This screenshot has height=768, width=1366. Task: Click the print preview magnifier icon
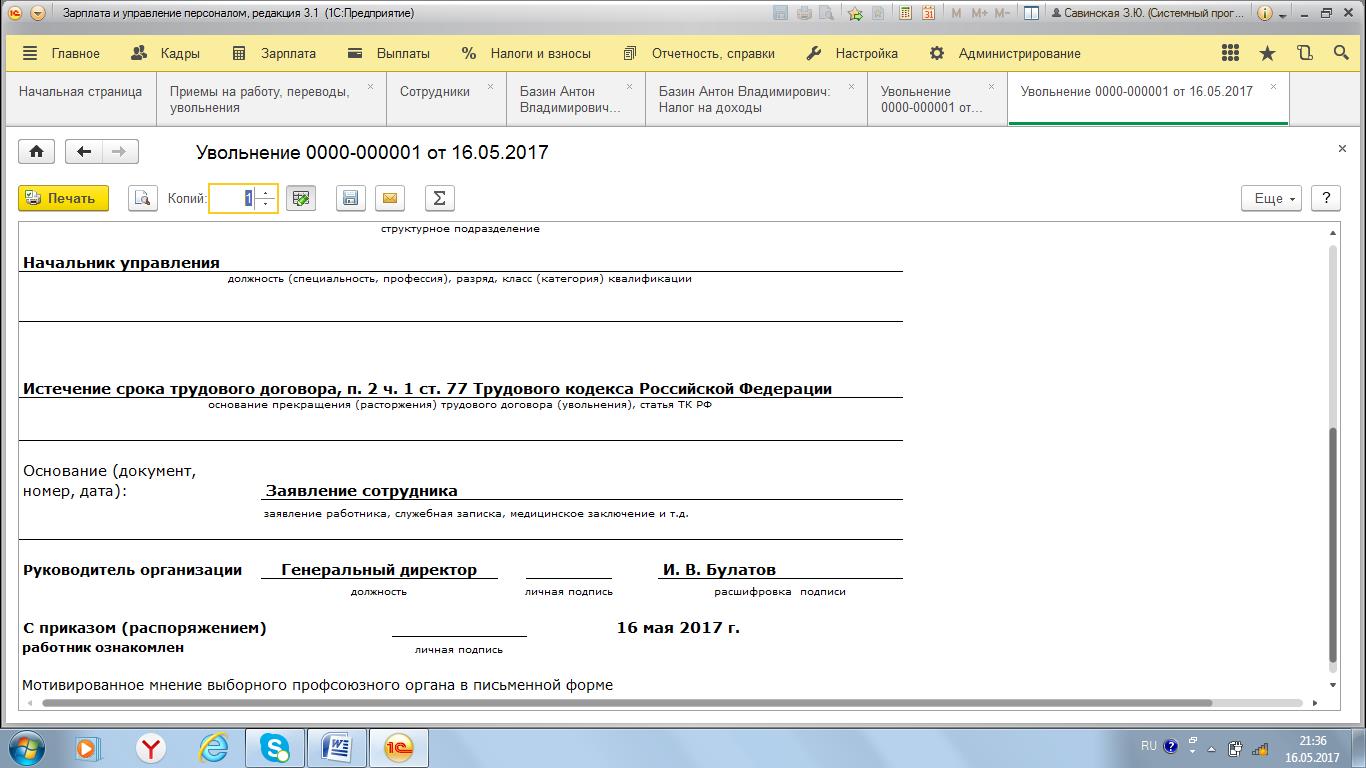(143, 198)
